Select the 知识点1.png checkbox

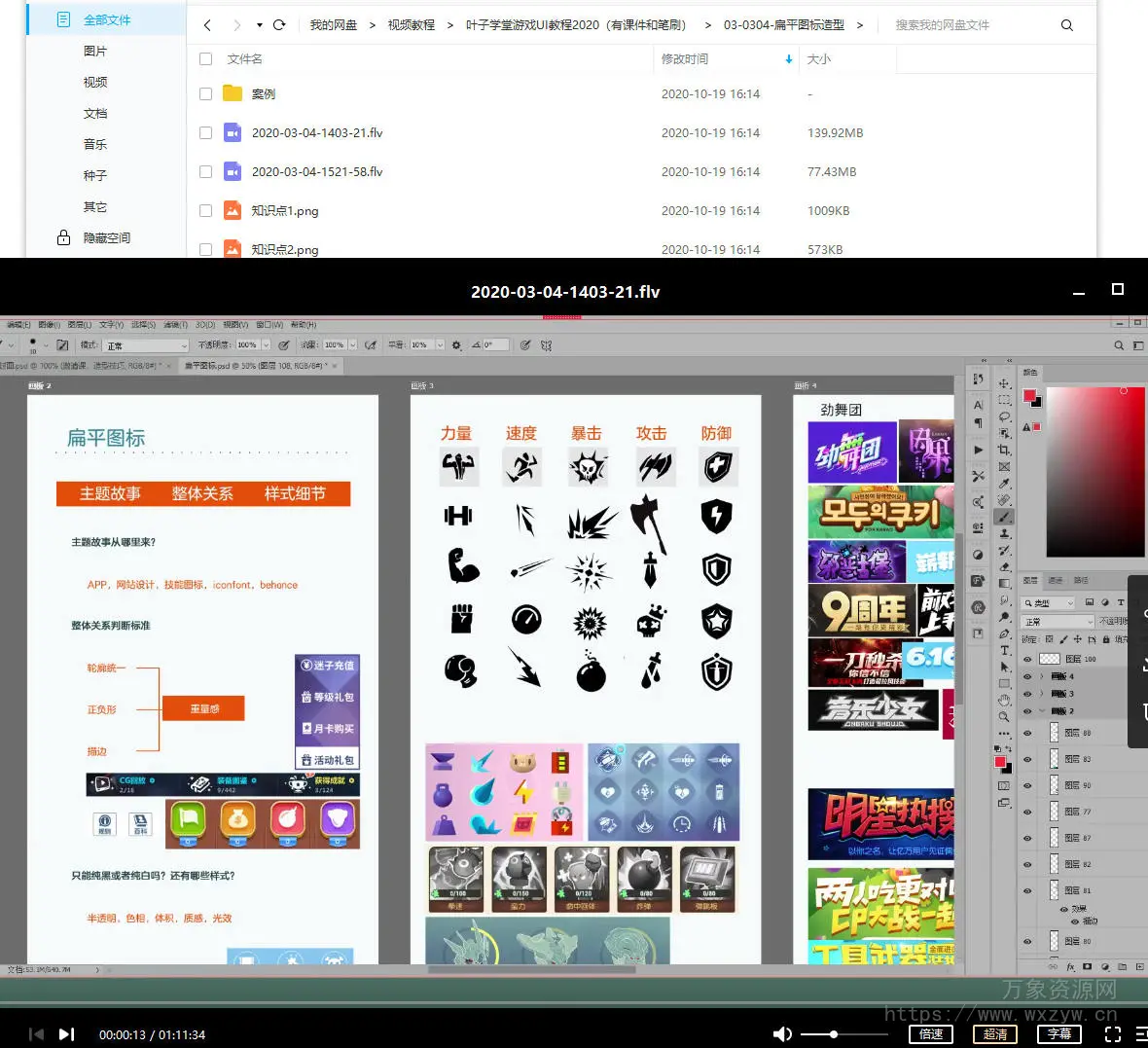coord(205,211)
